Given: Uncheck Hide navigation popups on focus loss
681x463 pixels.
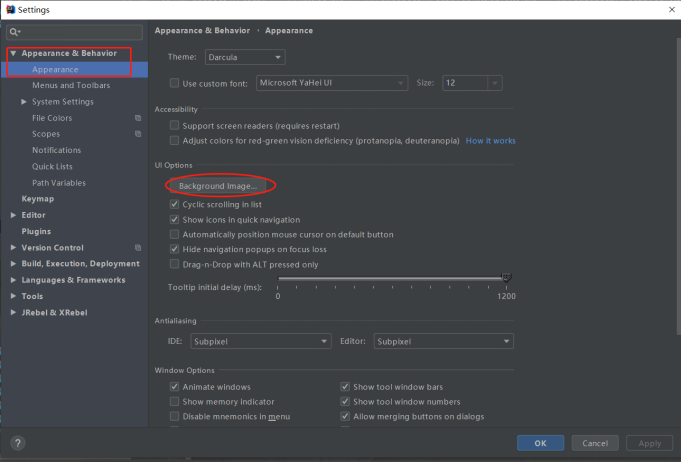Looking at the screenshot, I should pos(174,249).
